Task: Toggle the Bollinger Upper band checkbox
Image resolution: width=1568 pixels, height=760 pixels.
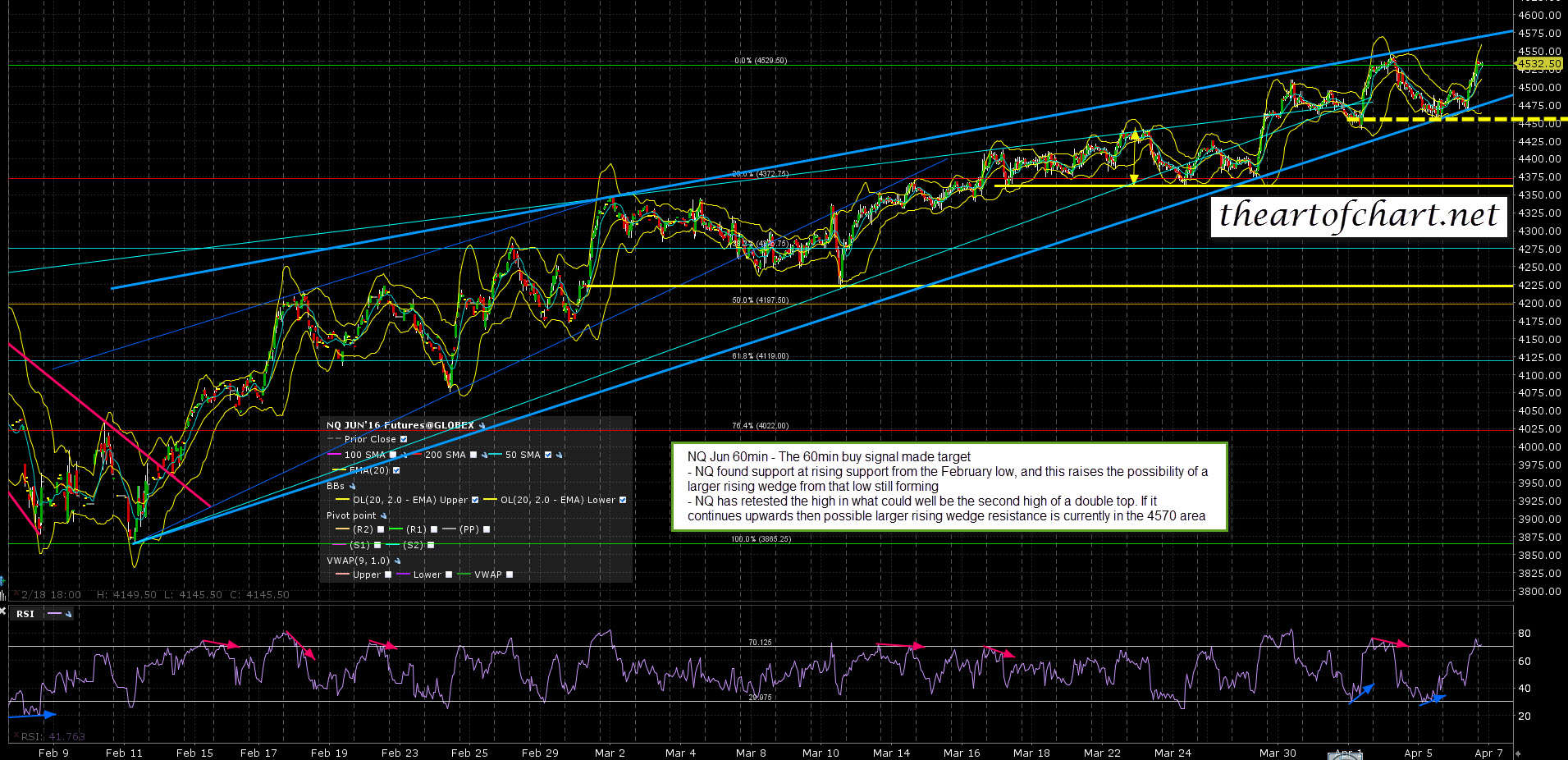Action: 475,500
